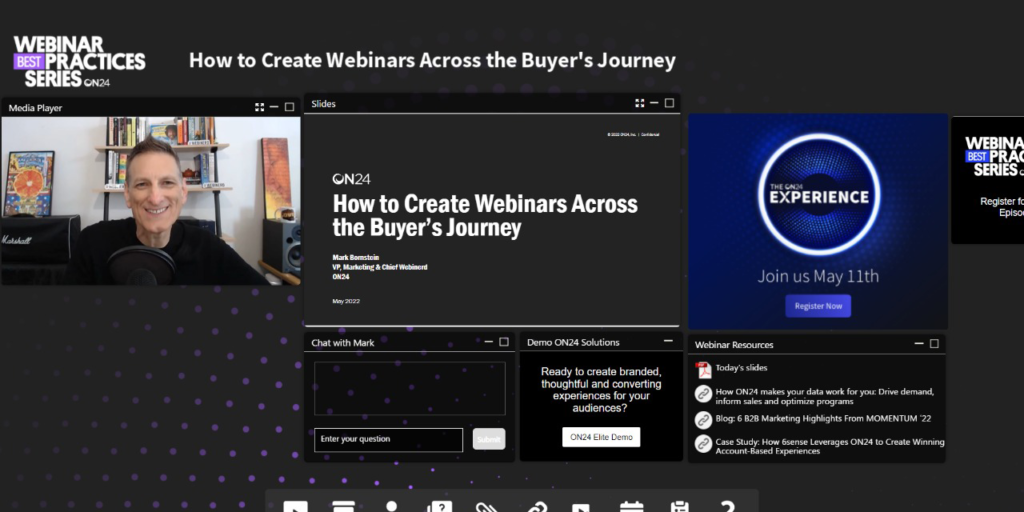The width and height of the screenshot is (1024, 512).
Task: Maximize the Chat with Mark panel
Action: coord(504,342)
